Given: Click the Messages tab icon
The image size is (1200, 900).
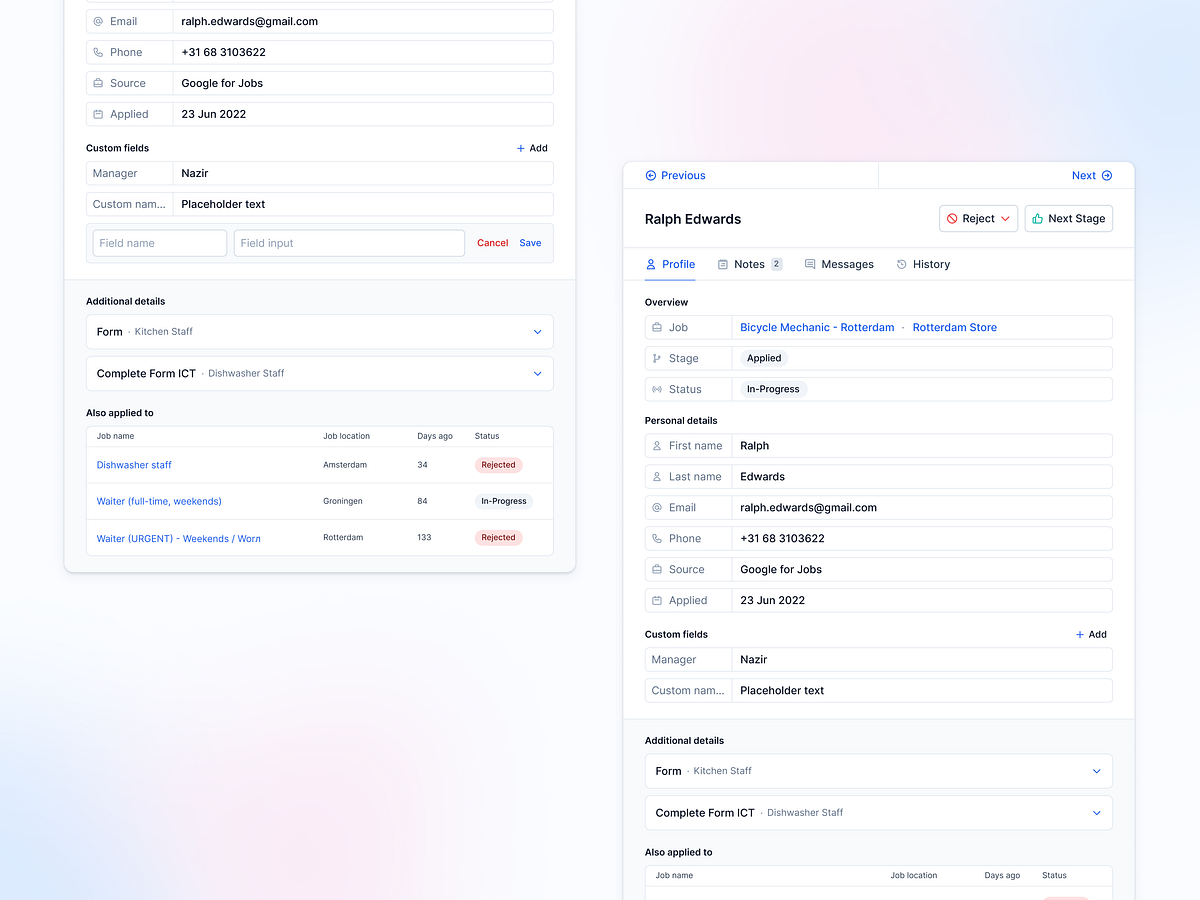Looking at the screenshot, I should (x=810, y=264).
